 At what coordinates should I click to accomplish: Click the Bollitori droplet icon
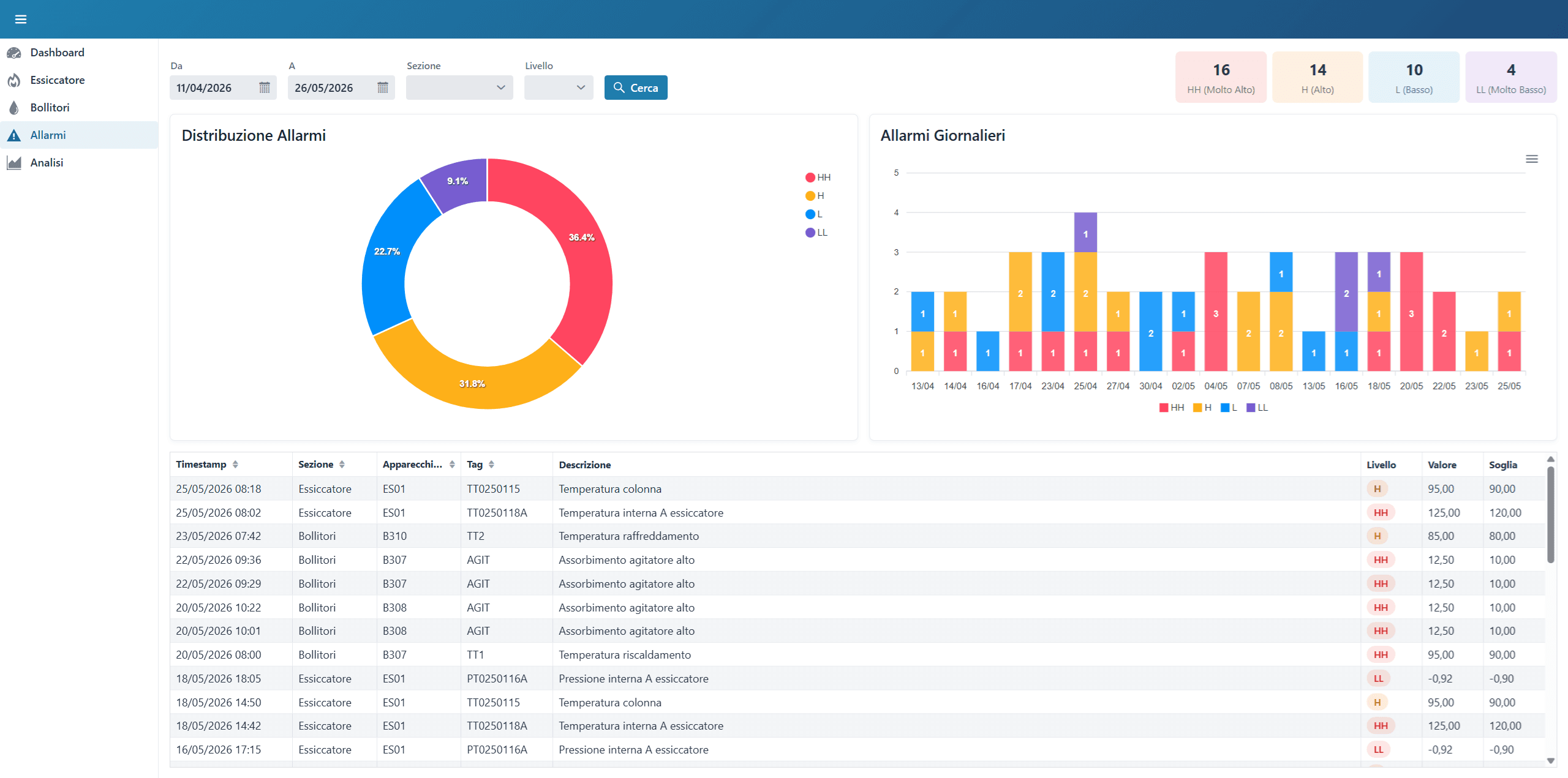click(14, 108)
